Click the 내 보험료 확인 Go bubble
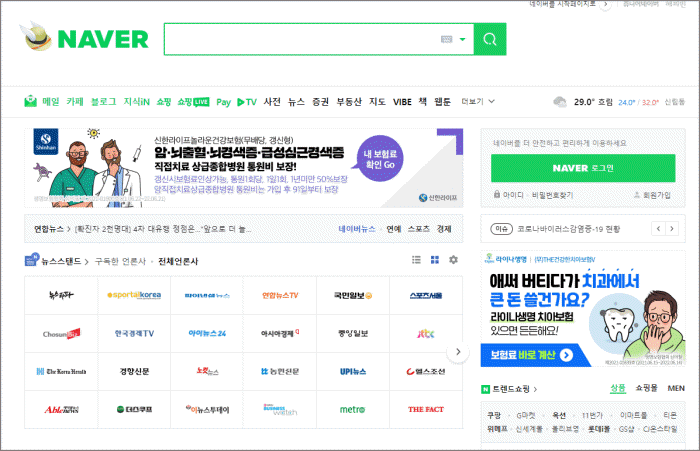Image resolution: width=700 pixels, height=451 pixels. click(380, 159)
